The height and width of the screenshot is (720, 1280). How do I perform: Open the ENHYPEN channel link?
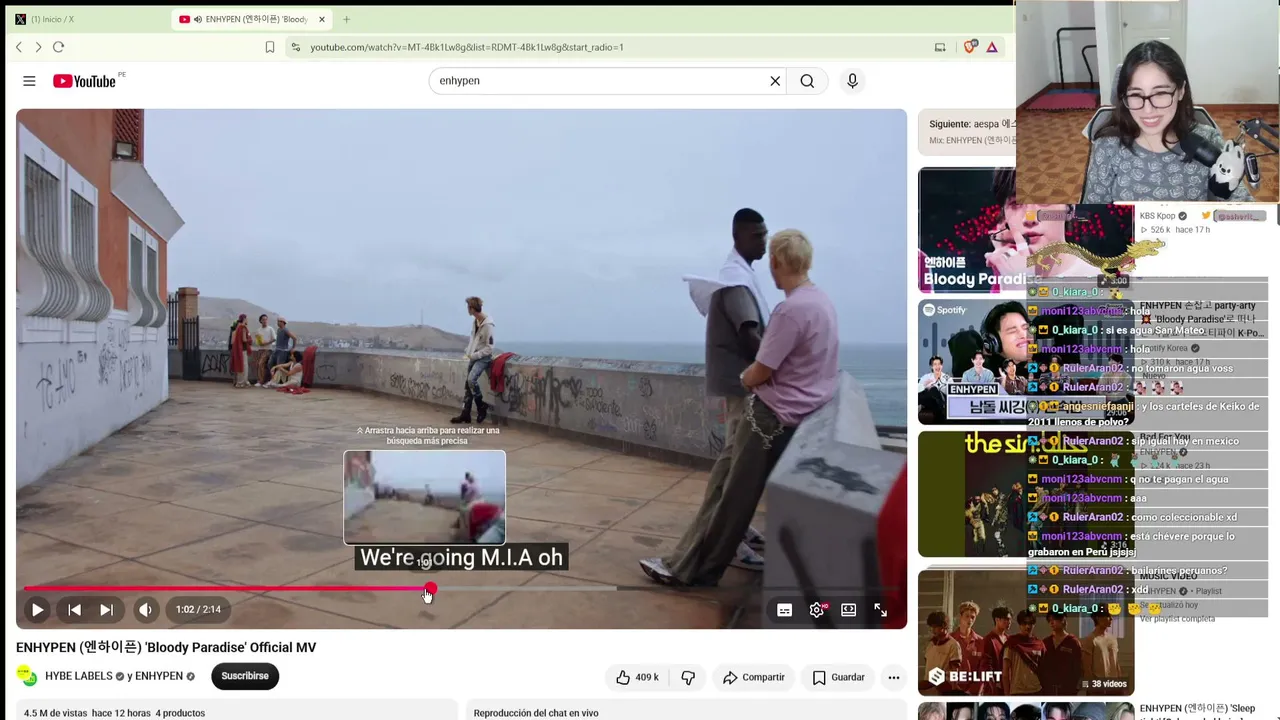point(159,676)
